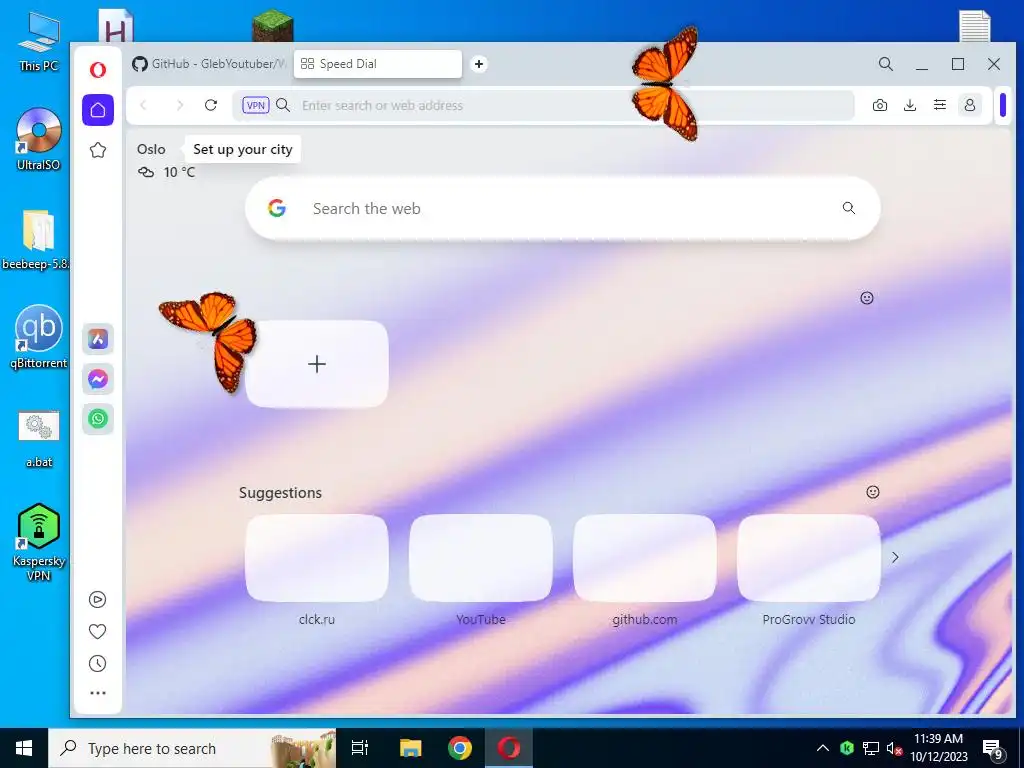Open Messenger in the sidebar
Image resolution: width=1024 pixels, height=768 pixels.
pos(98,379)
